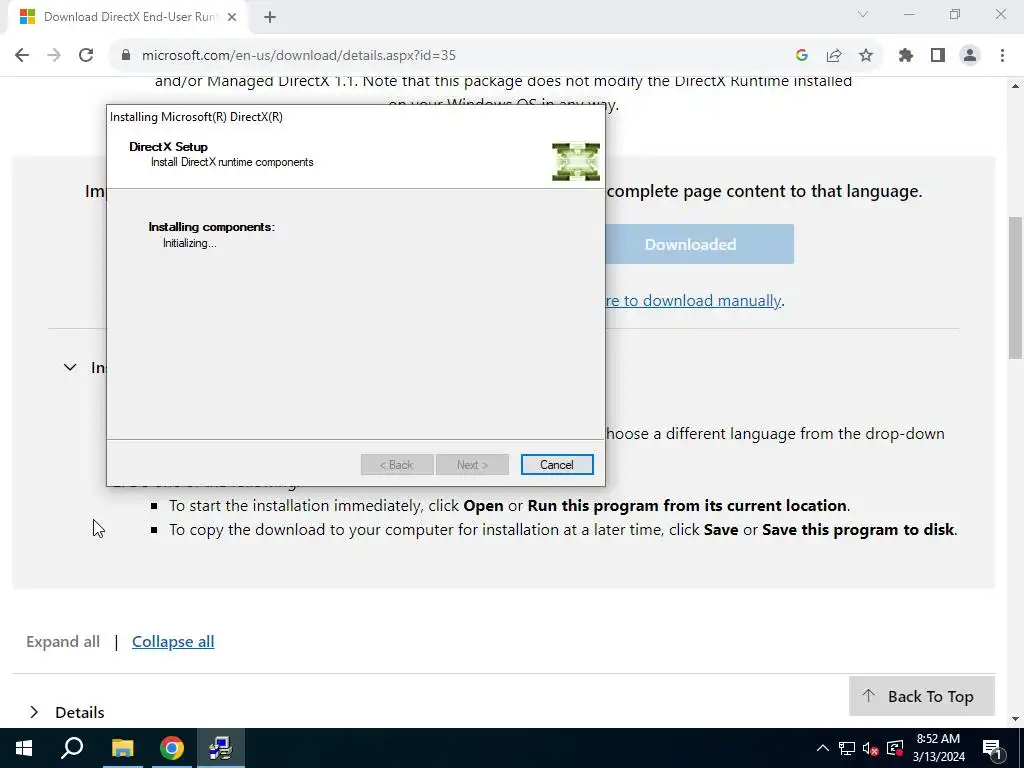The image size is (1024, 768).
Task: Select the Download DirectX End-User tab
Action: 129,17
